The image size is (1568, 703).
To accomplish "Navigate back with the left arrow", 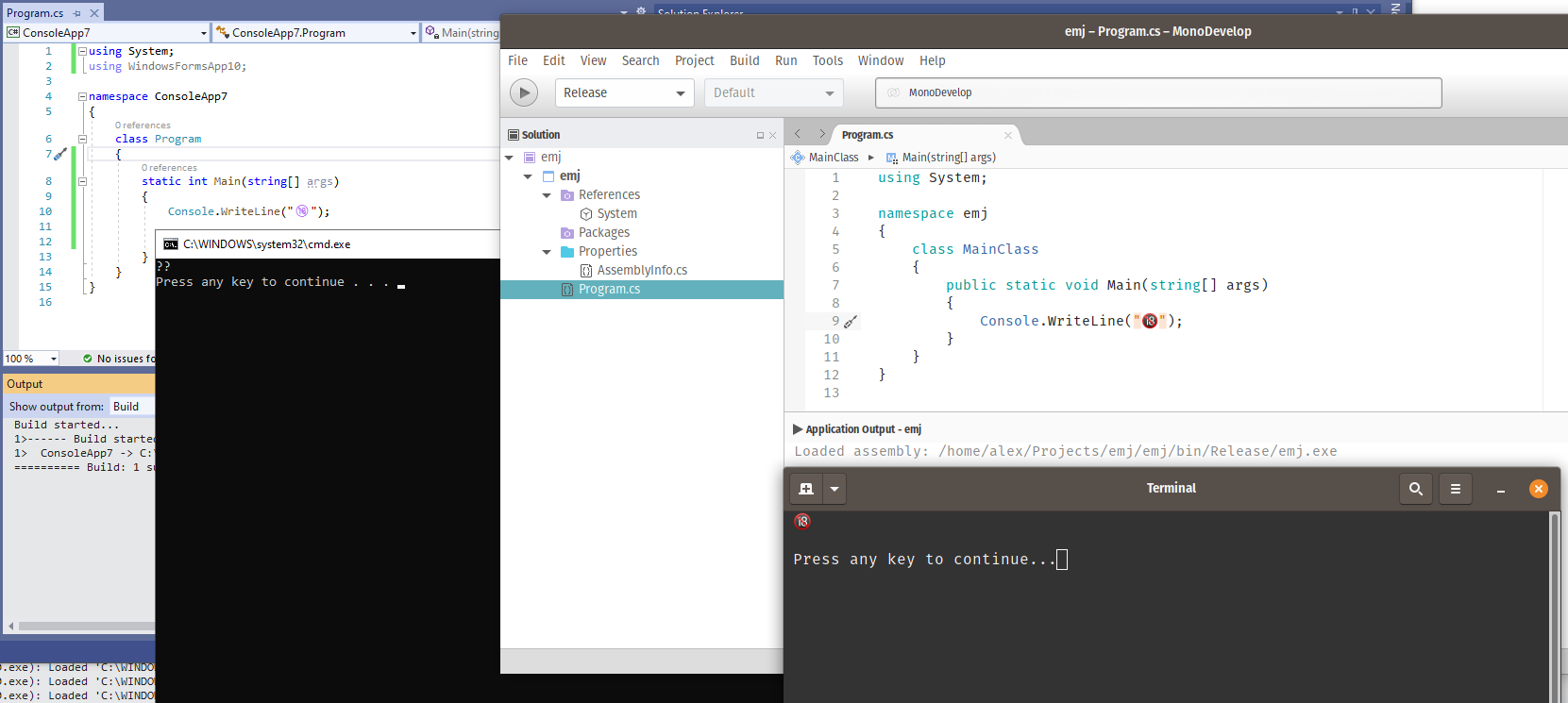I will click(798, 134).
